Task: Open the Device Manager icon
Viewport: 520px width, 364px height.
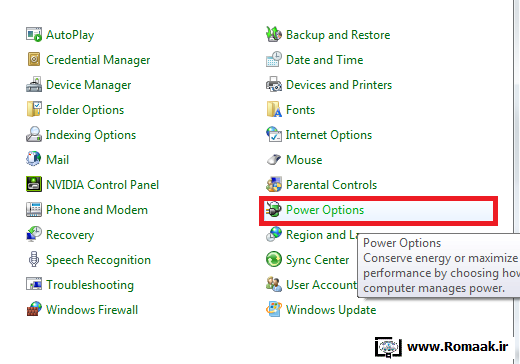Action: point(34,85)
